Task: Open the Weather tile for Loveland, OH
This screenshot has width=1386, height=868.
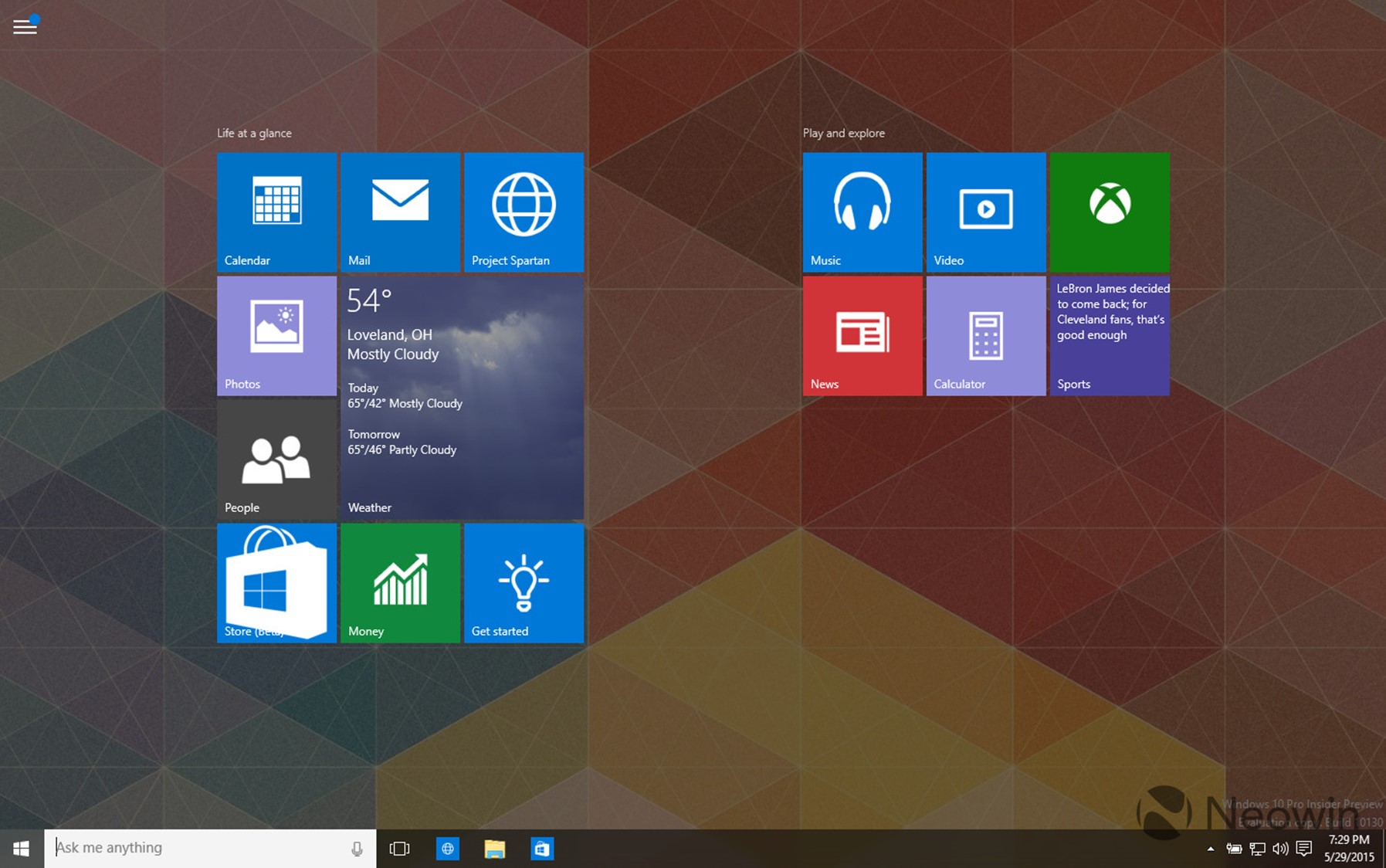Action: (x=462, y=397)
